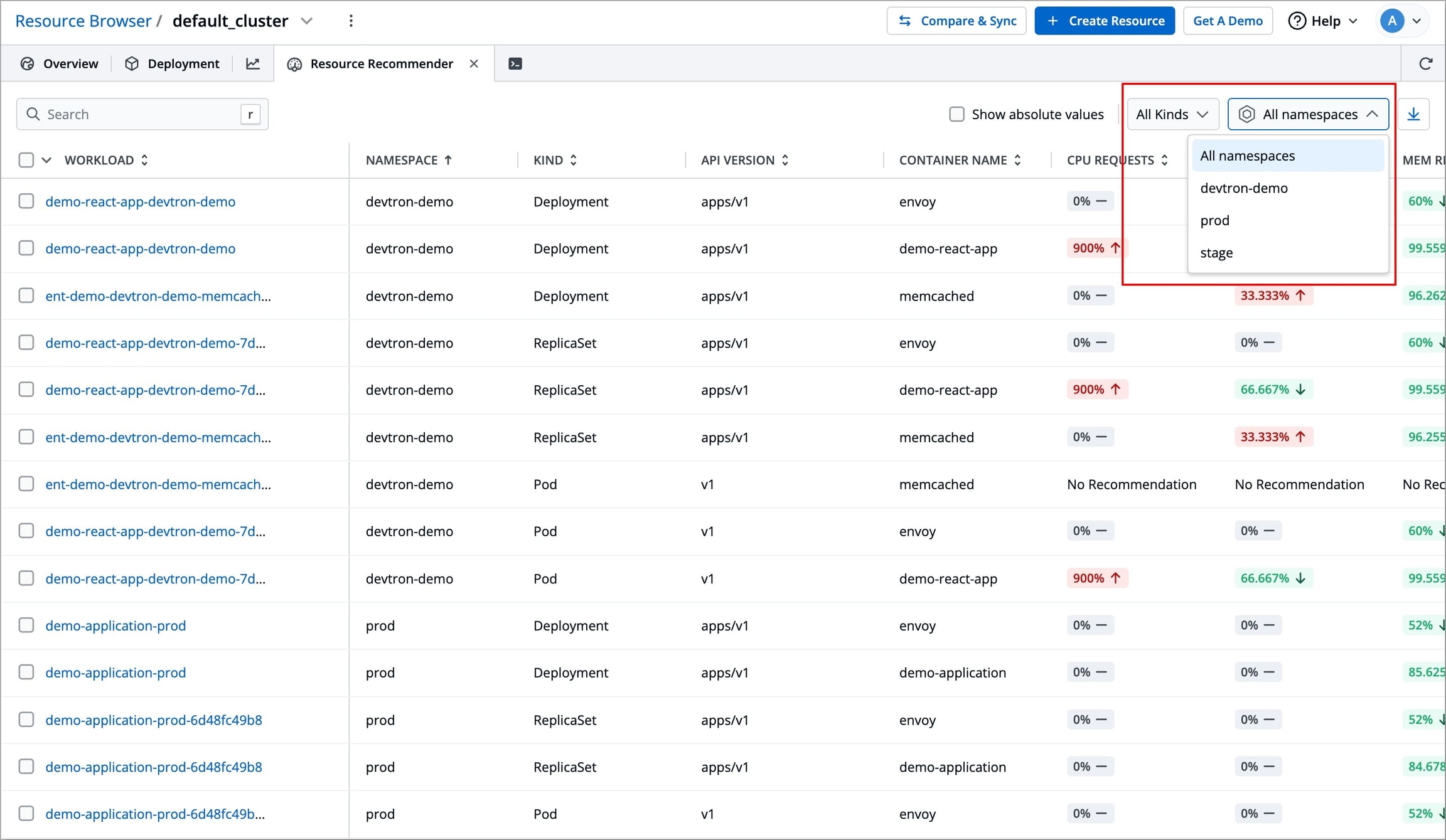Screen dimensions: 1446x840
Task: Click the three-dot kebab menu beside default_cluster
Action: tap(351, 21)
